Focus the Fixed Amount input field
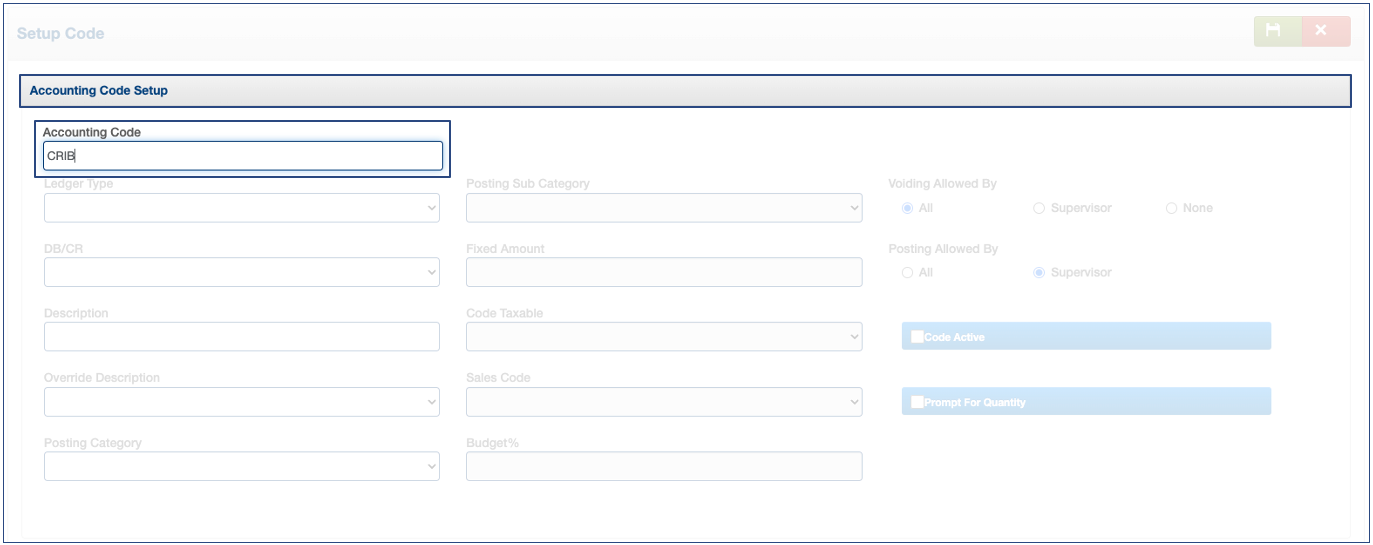The height and width of the screenshot is (545, 1373). click(663, 272)
